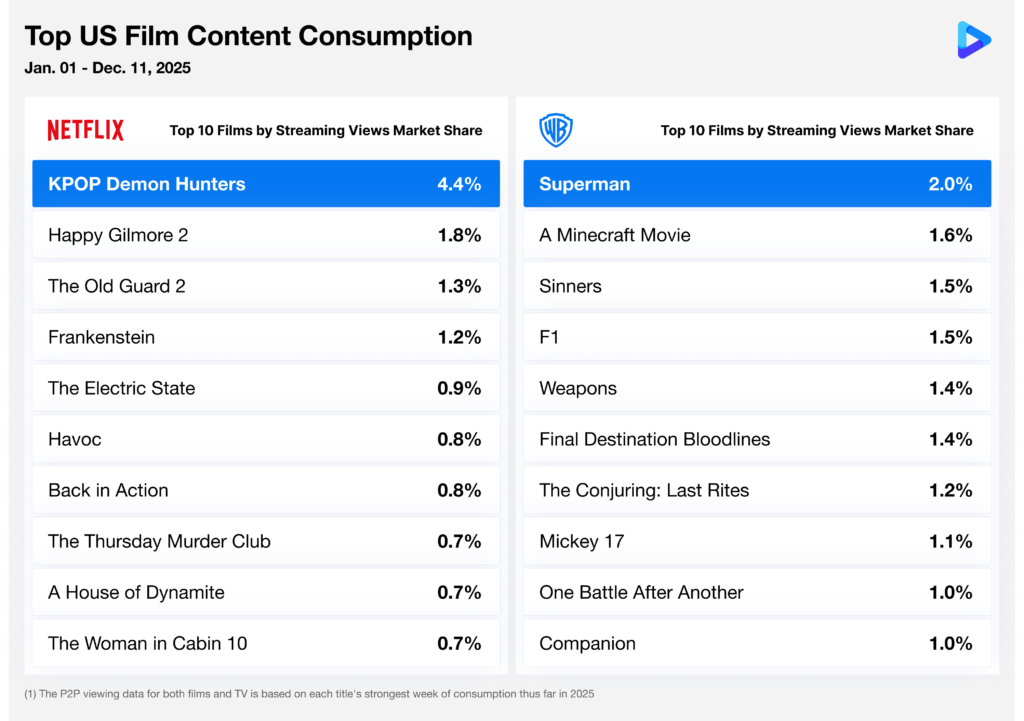This screenshot has height=721, width=1024.
Task: Select the Superman highlighted row
Action: point(757,184)
